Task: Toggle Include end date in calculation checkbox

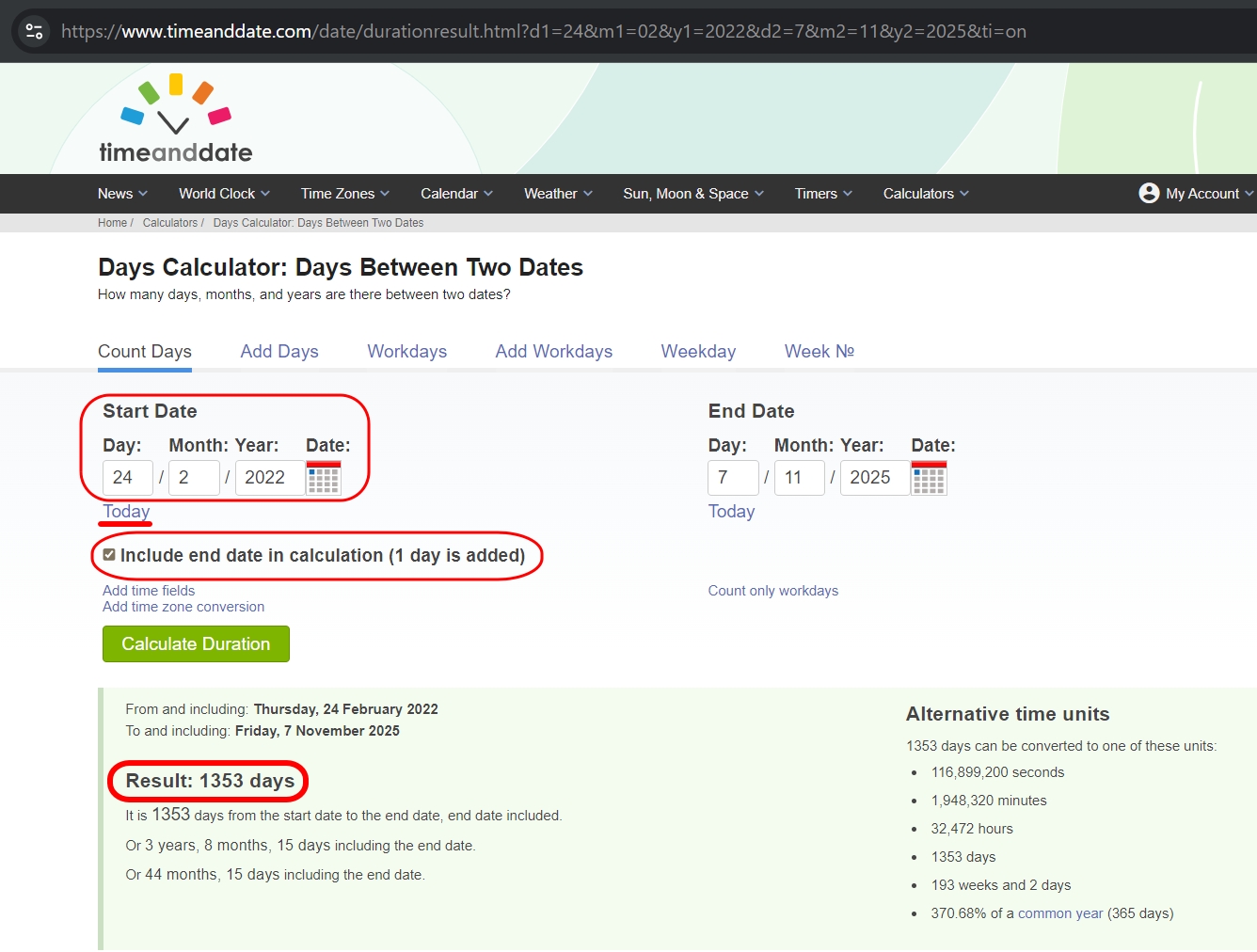Action: click(x=109, y=555)
